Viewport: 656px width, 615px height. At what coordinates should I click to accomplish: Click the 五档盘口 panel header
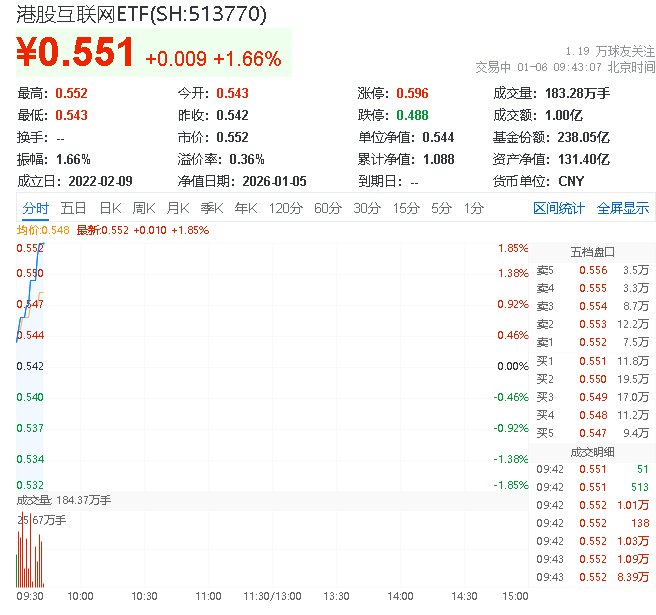pyautogui.click(x=592, y=252)
